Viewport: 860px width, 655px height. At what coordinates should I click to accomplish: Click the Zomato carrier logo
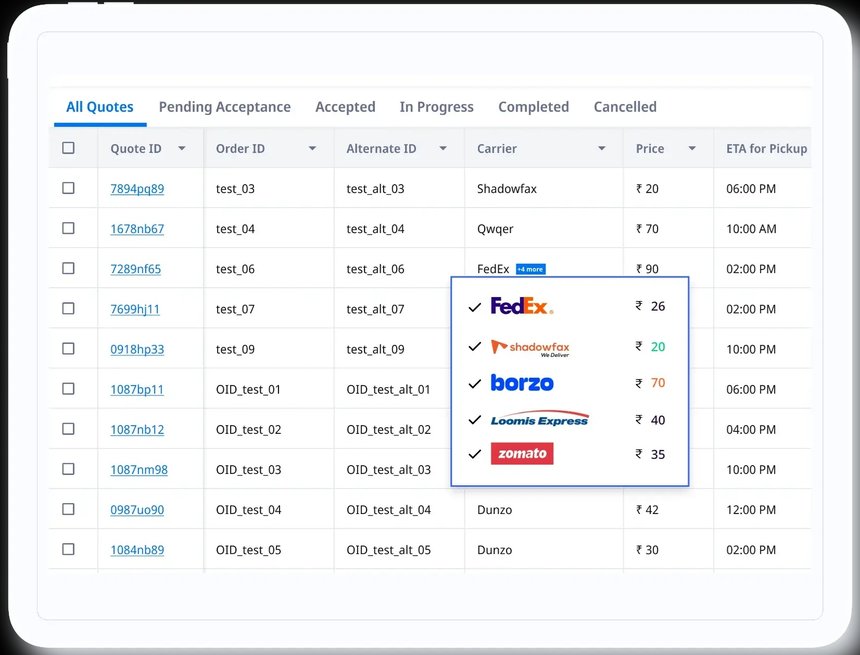(x=522, y=454)
